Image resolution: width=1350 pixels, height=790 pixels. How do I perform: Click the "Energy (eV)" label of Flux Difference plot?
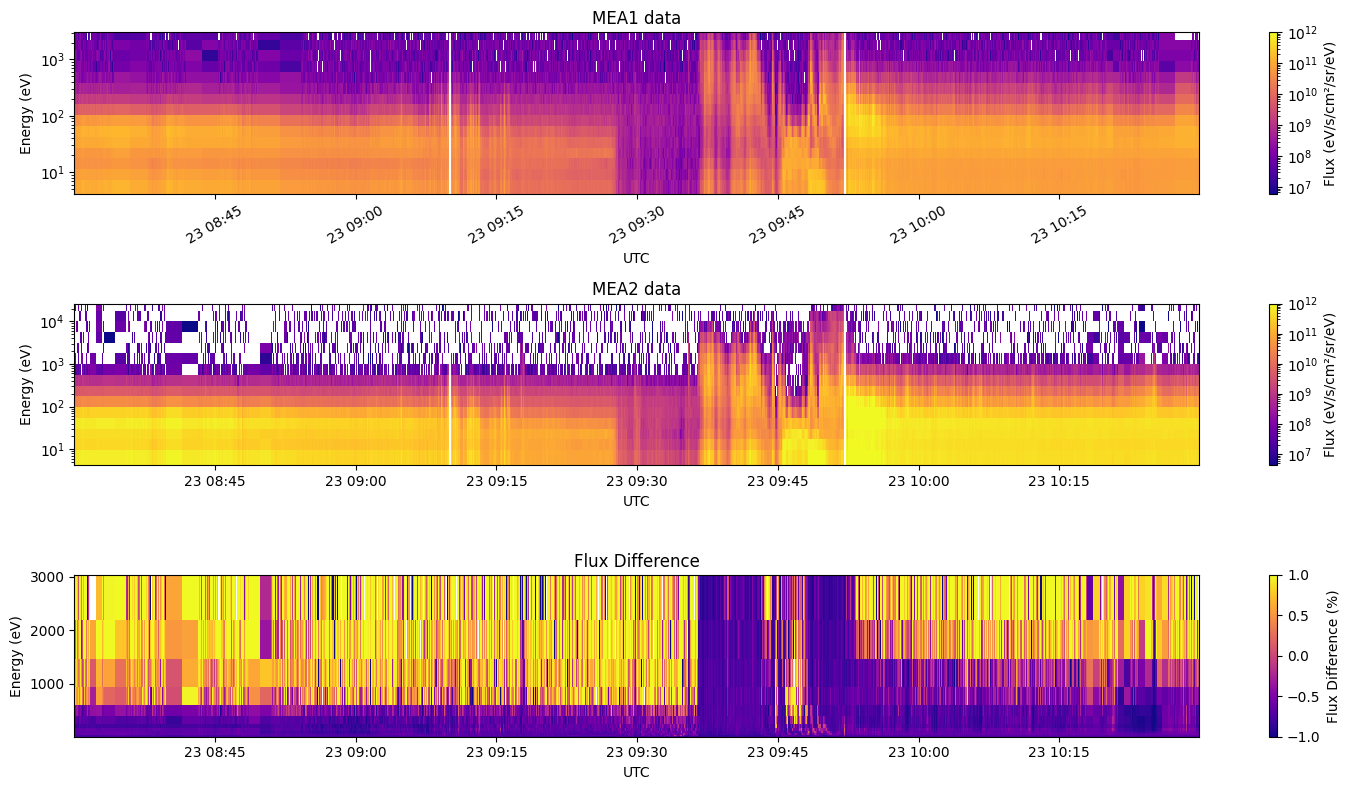click(x=17, y=656)
